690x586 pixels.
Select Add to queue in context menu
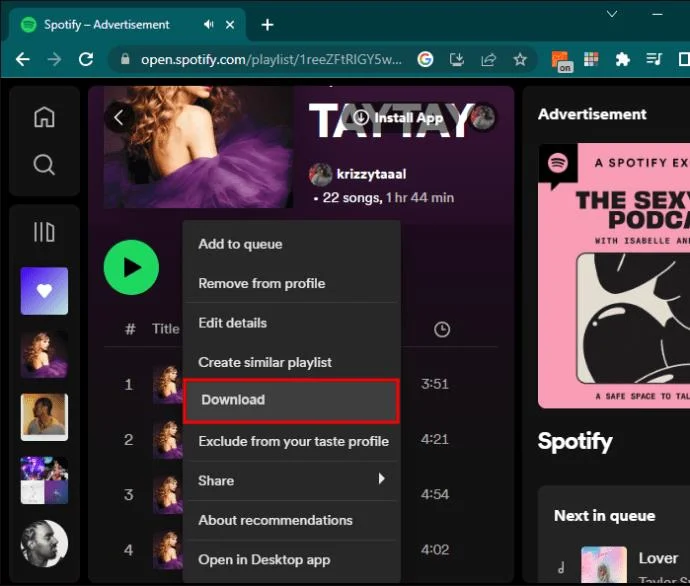292,244
